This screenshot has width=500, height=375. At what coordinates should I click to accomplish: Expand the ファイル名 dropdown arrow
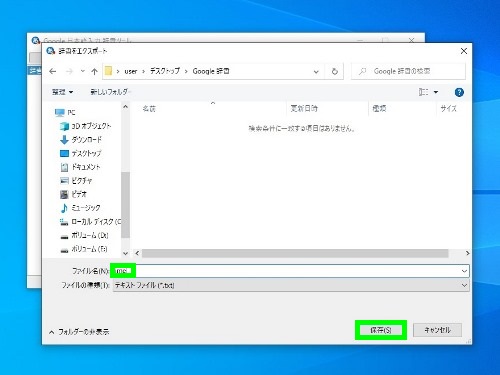tap(464, 271)
